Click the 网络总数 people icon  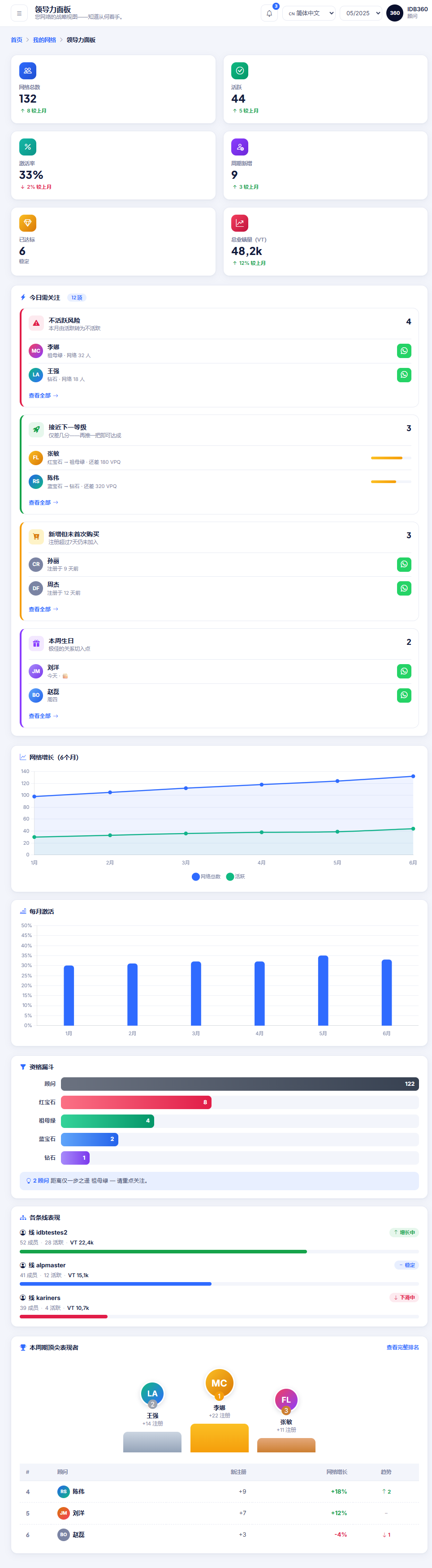(27, 71)
